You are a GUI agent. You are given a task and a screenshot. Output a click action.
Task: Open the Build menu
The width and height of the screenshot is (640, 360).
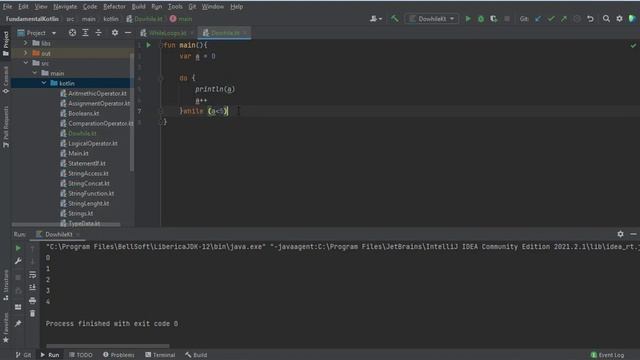click(x=138, y=7)
